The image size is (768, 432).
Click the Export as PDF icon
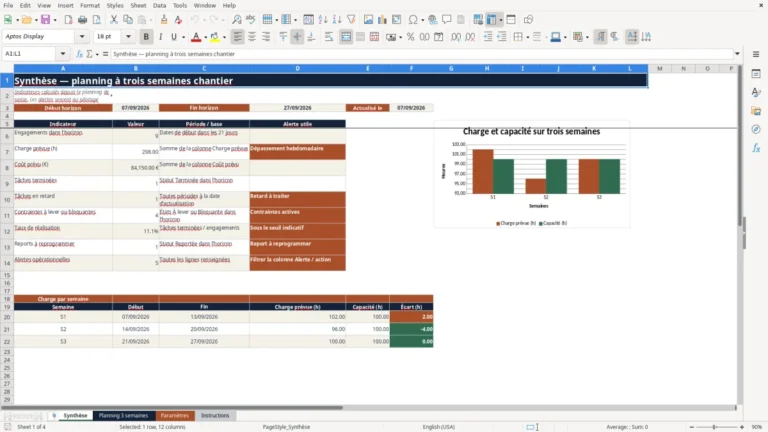pyautogui.click(x=68, y=20)
